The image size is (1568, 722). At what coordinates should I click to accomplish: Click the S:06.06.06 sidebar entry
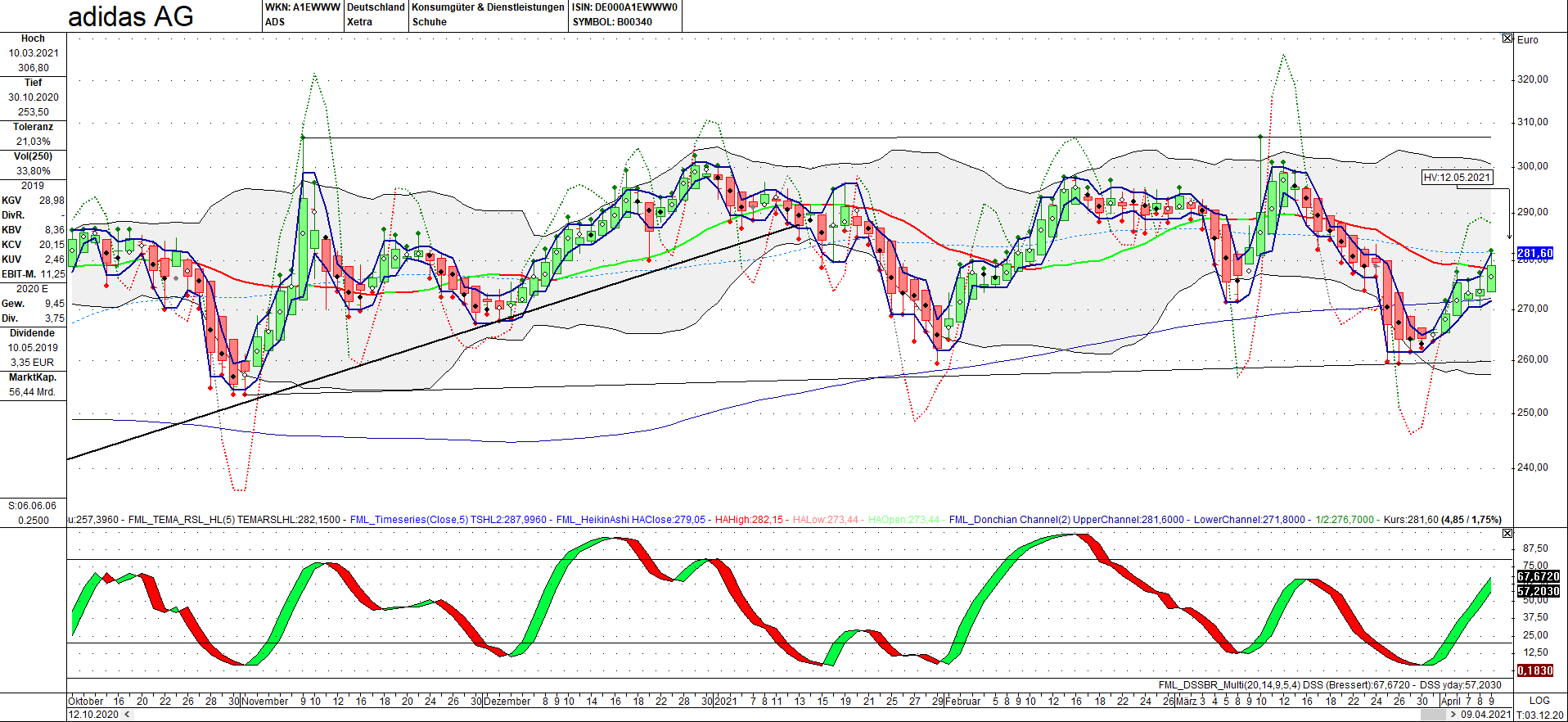pos(33,506)
